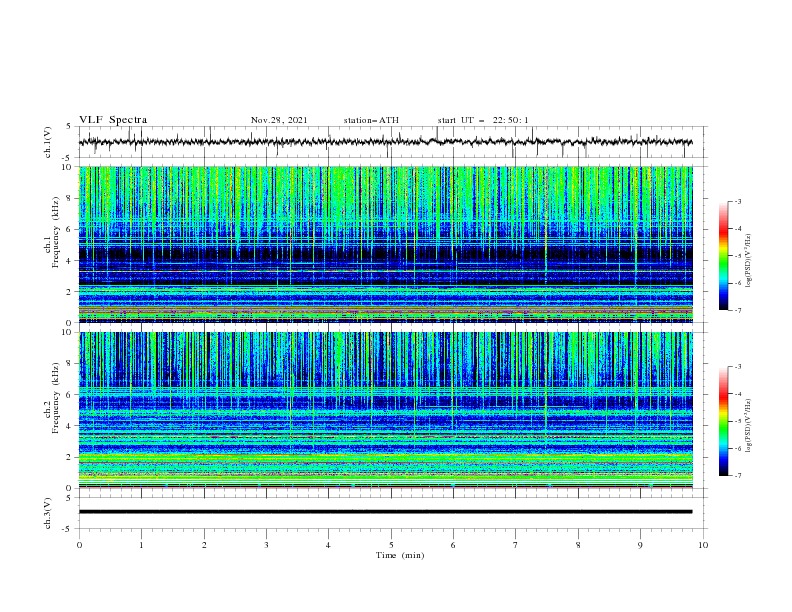Click the "10" kHz tick on ch.2 frequency axis
Image resolution: width=792 pixels, height=612 pixels.
point(68,332)
